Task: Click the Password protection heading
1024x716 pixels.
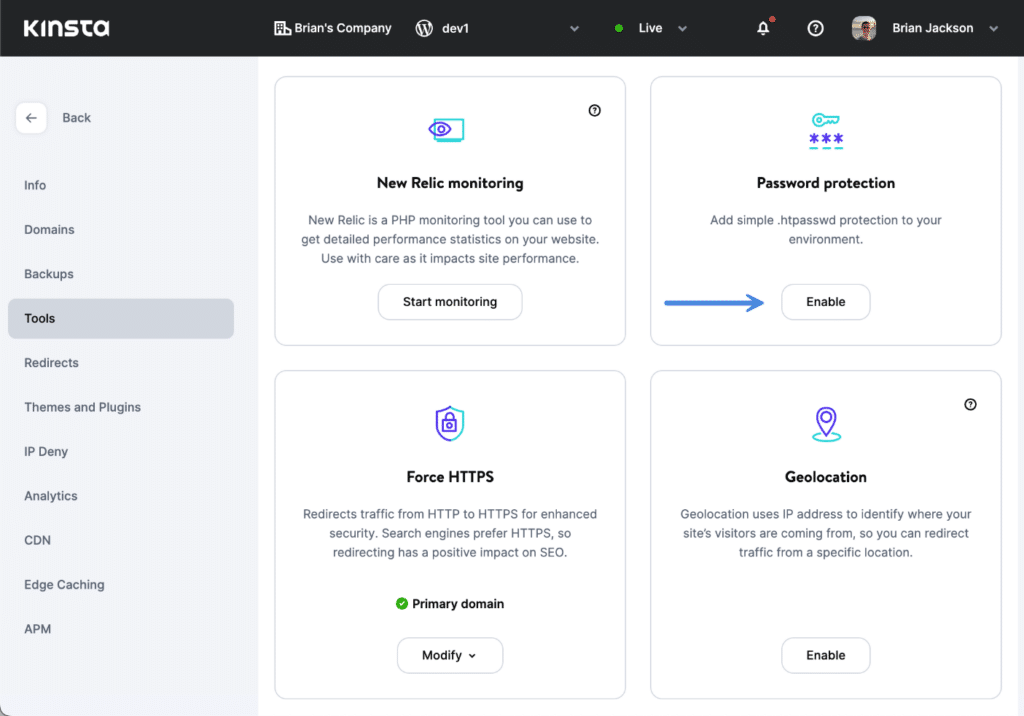Action: [825, 184]
